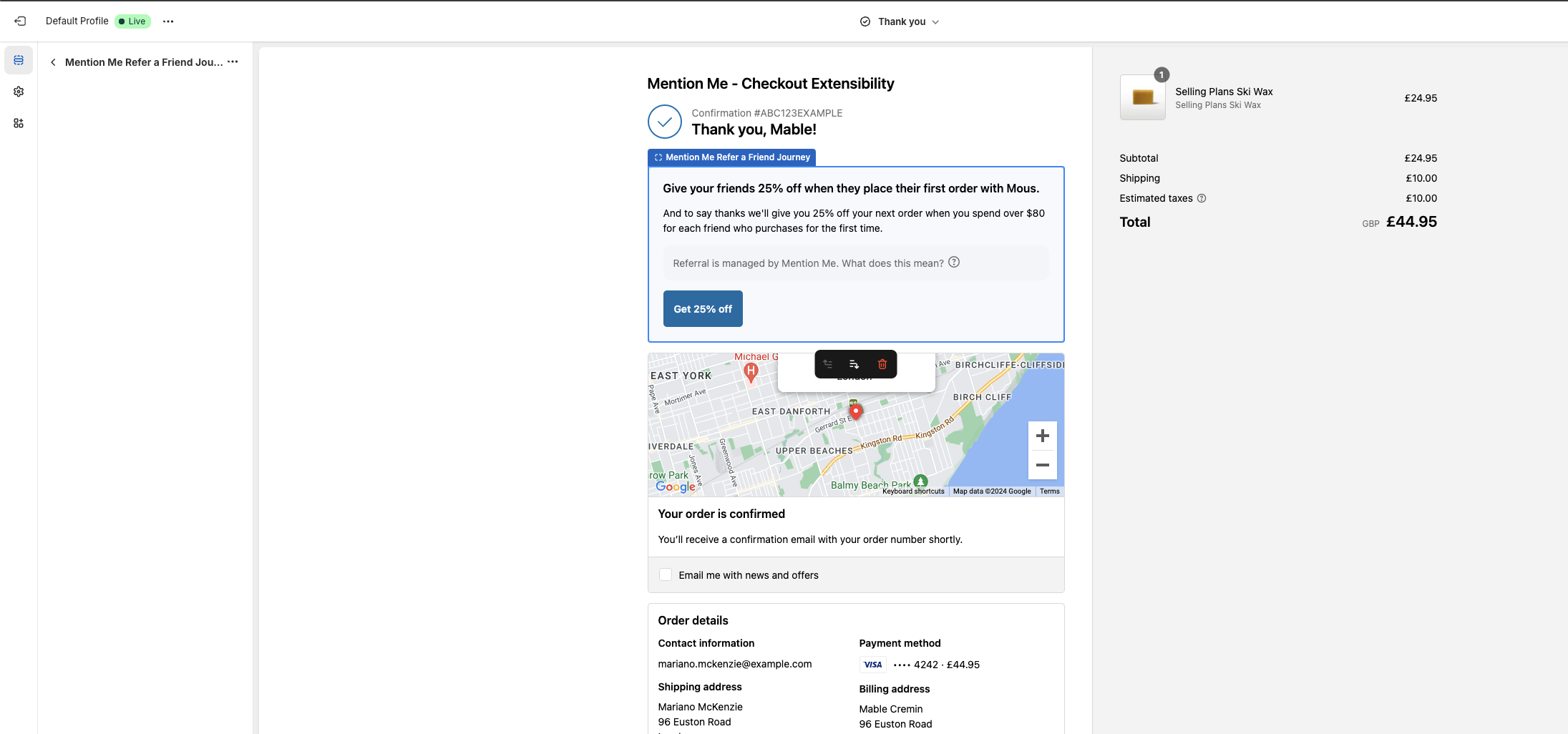Click the Subtotal label
This screenshot has height=734, width=1568.
click(x=1139, y=158)
